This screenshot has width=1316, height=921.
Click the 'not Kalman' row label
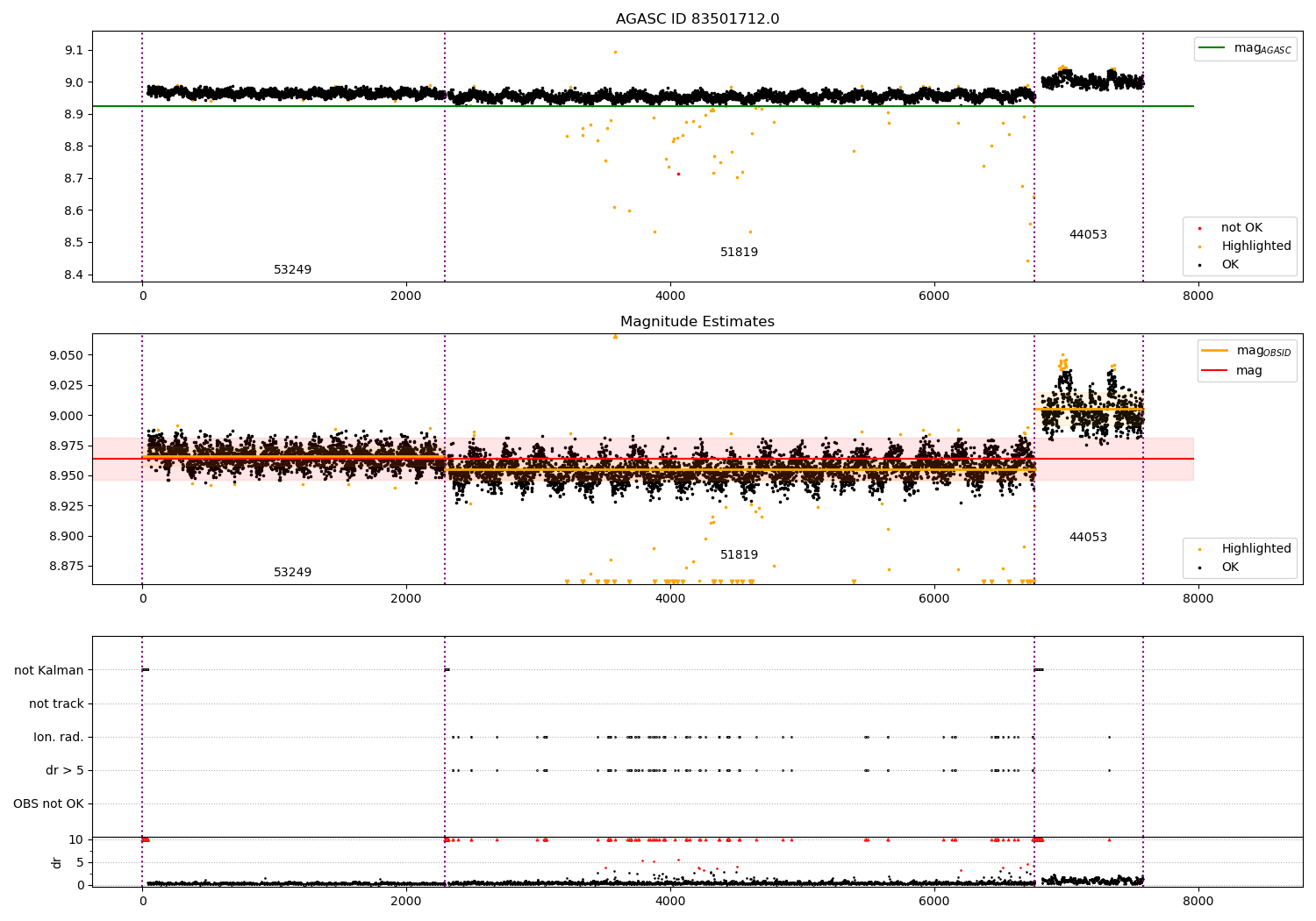click(49, 670)
